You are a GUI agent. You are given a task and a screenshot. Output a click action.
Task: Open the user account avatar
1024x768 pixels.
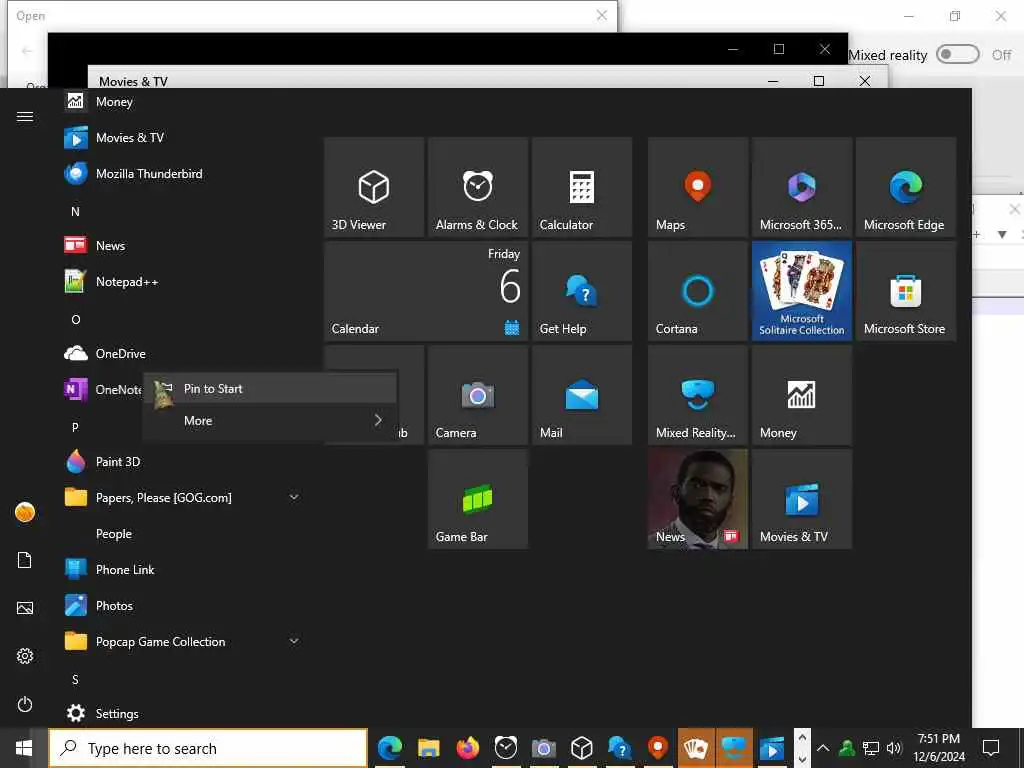(x=25, y=512)
